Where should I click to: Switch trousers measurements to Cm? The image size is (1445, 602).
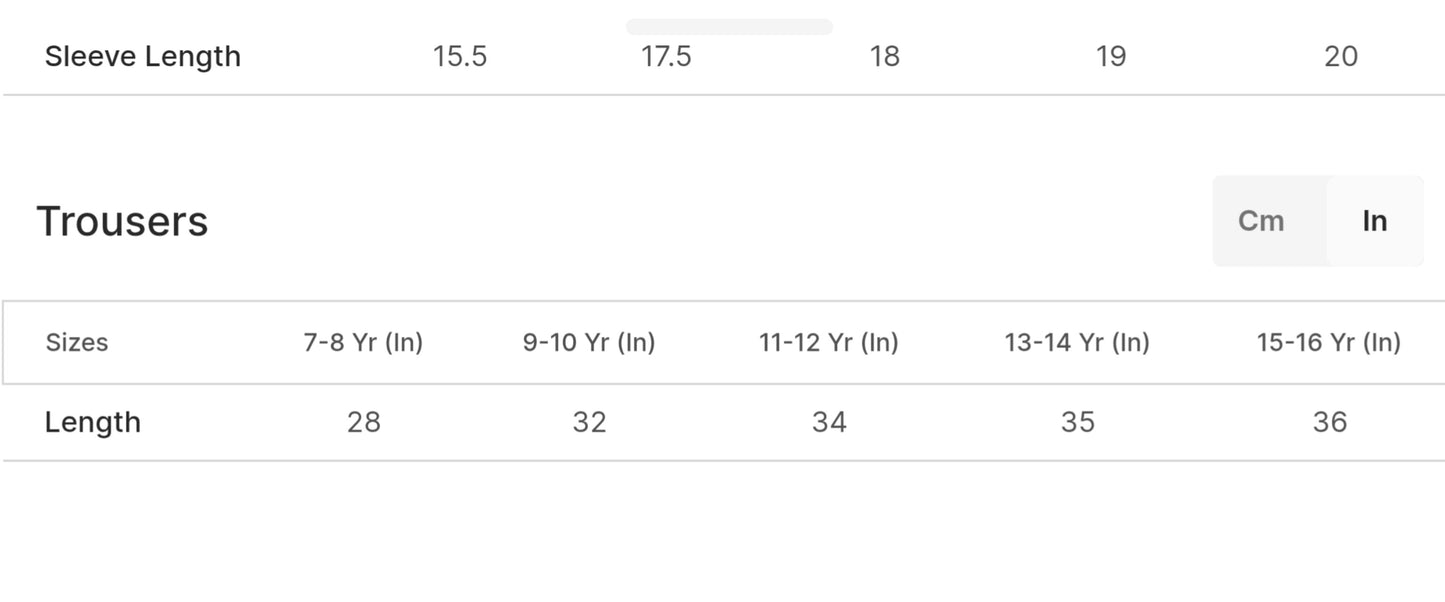(1261, 221)
